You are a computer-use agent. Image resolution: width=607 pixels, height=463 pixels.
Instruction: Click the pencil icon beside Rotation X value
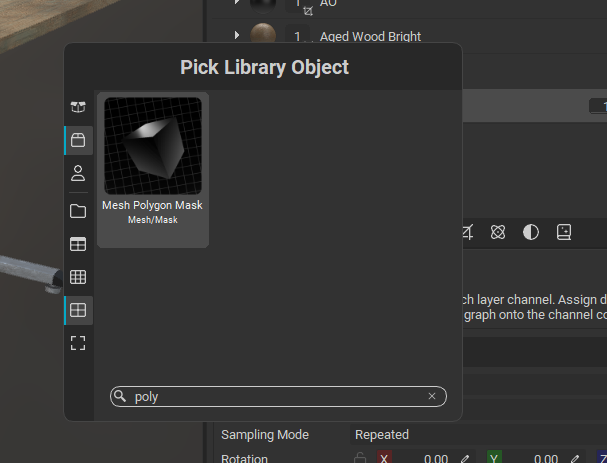click(x=464, y=458)
